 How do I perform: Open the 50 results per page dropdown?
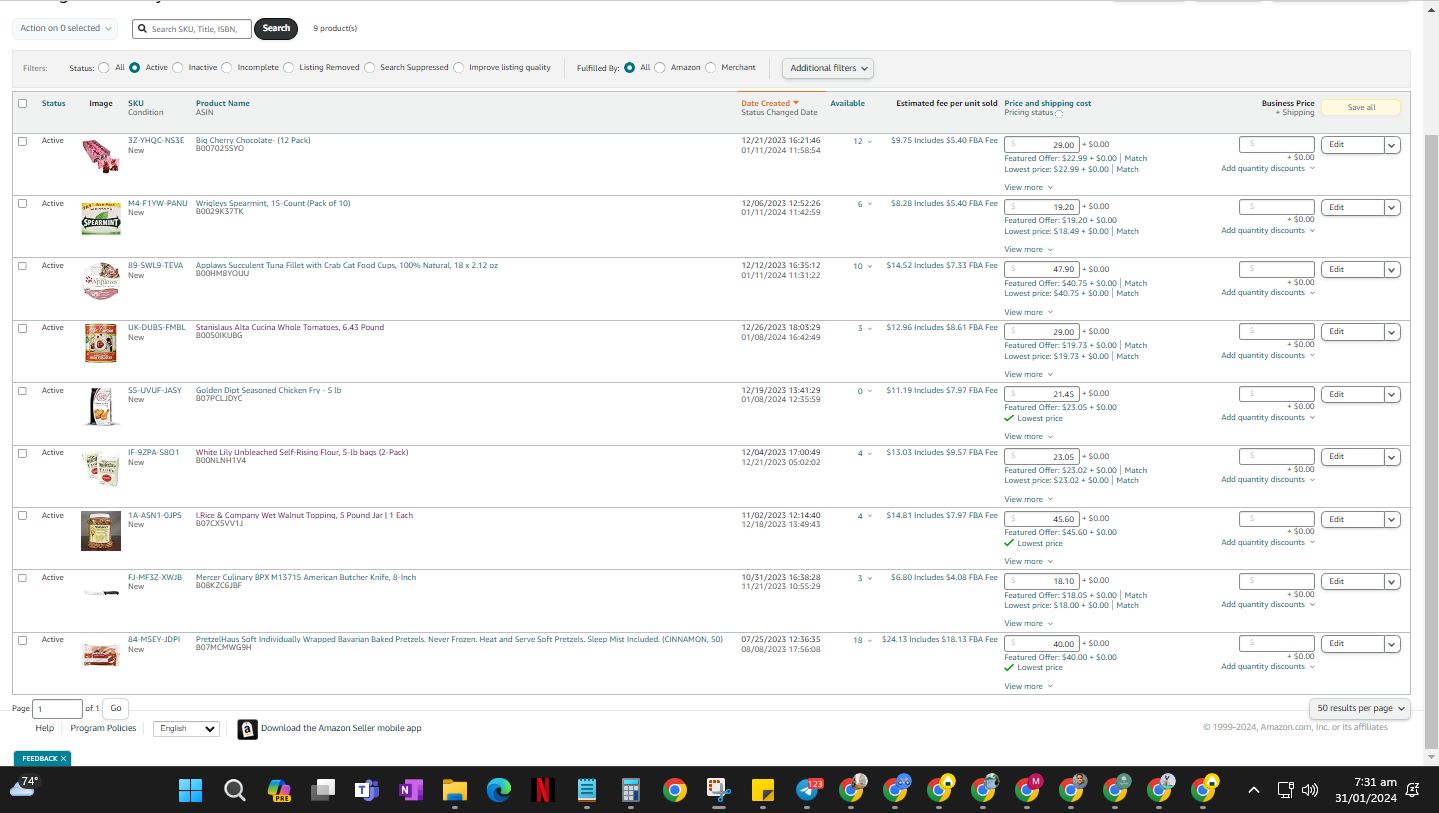tap(1360, 708)
